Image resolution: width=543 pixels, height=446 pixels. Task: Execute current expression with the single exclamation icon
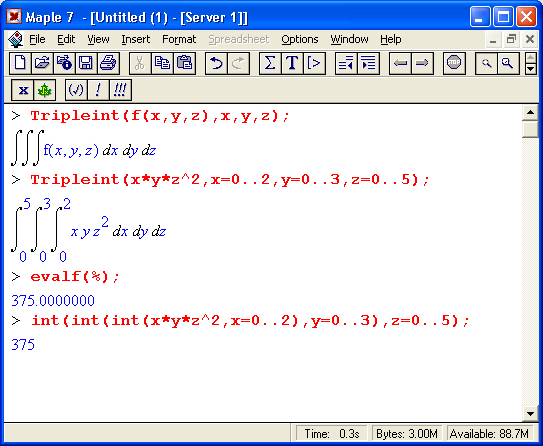tap(98, 90)
